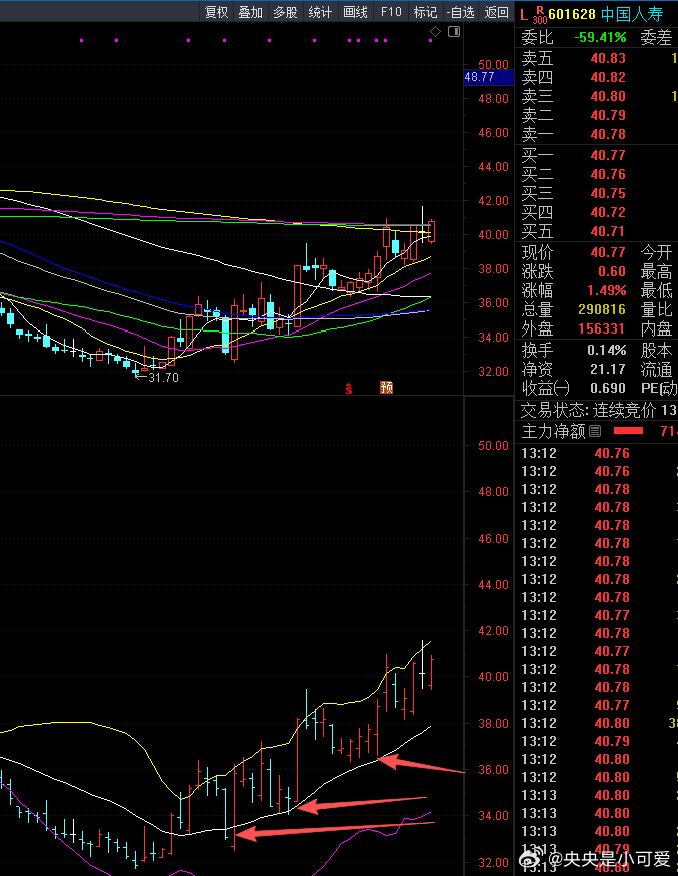Select stock code 601628
Screen dimensions: 678x876
point(572,14)
